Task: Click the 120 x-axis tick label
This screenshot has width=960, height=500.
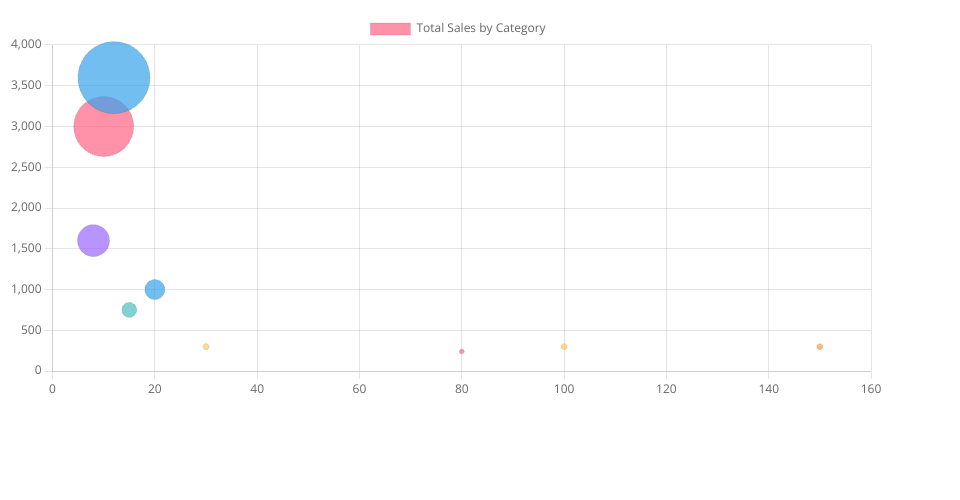Action: [666, 389]
